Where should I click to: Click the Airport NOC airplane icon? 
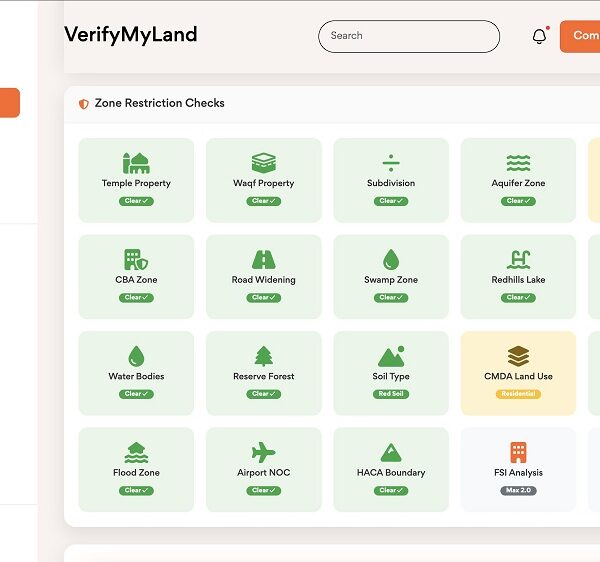pyautogui.click(x=263, y=453)
